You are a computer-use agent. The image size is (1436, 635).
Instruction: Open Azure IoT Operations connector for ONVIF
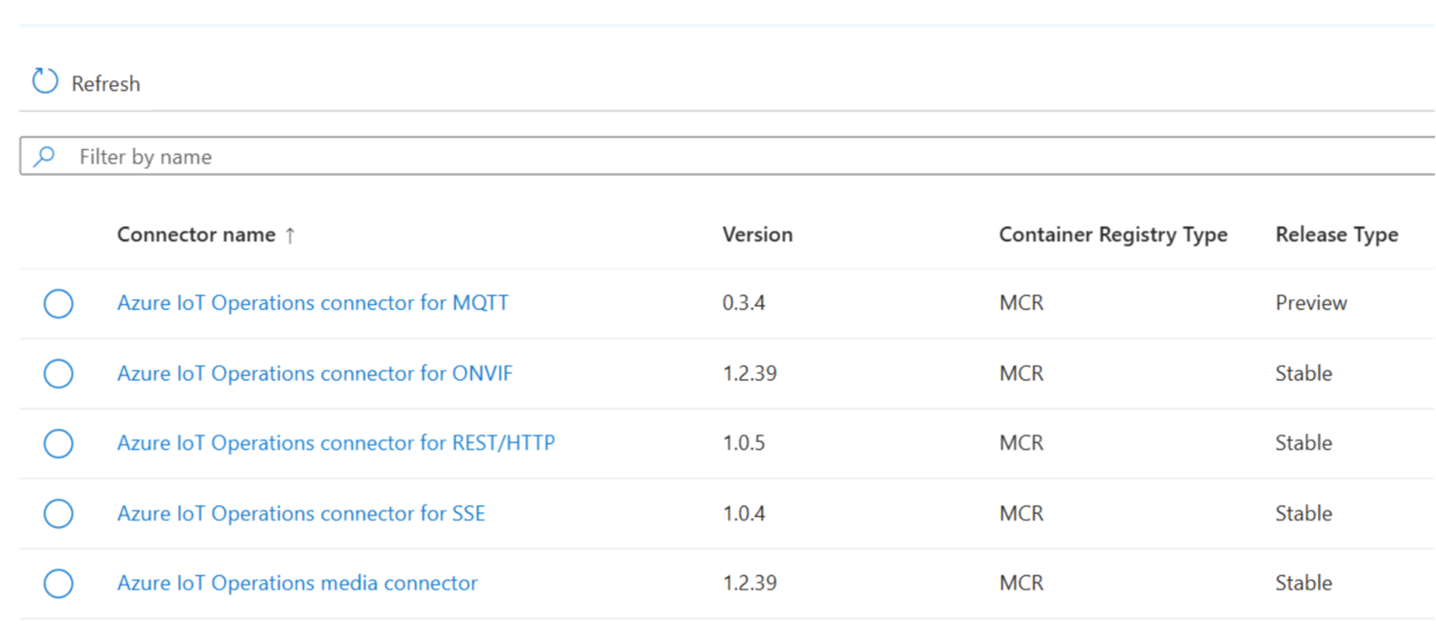click(315, 373)
